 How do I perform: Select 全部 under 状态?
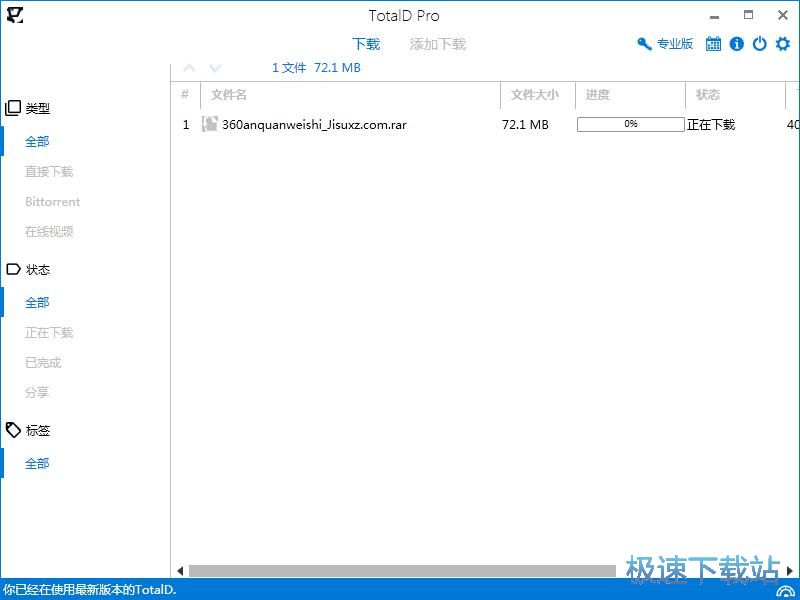tap(37, 303)
